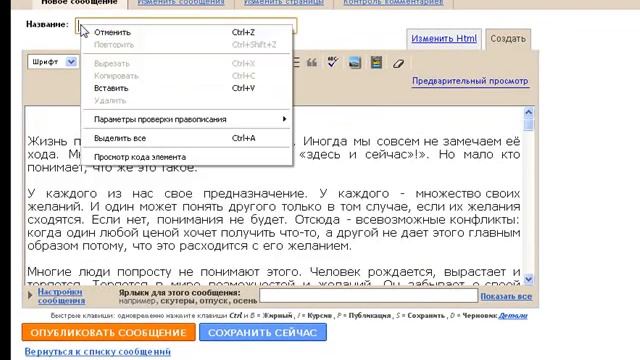The image size is (640, 360).
Task: Insert a blockquote with the quote icon
Action: point(312,63)
